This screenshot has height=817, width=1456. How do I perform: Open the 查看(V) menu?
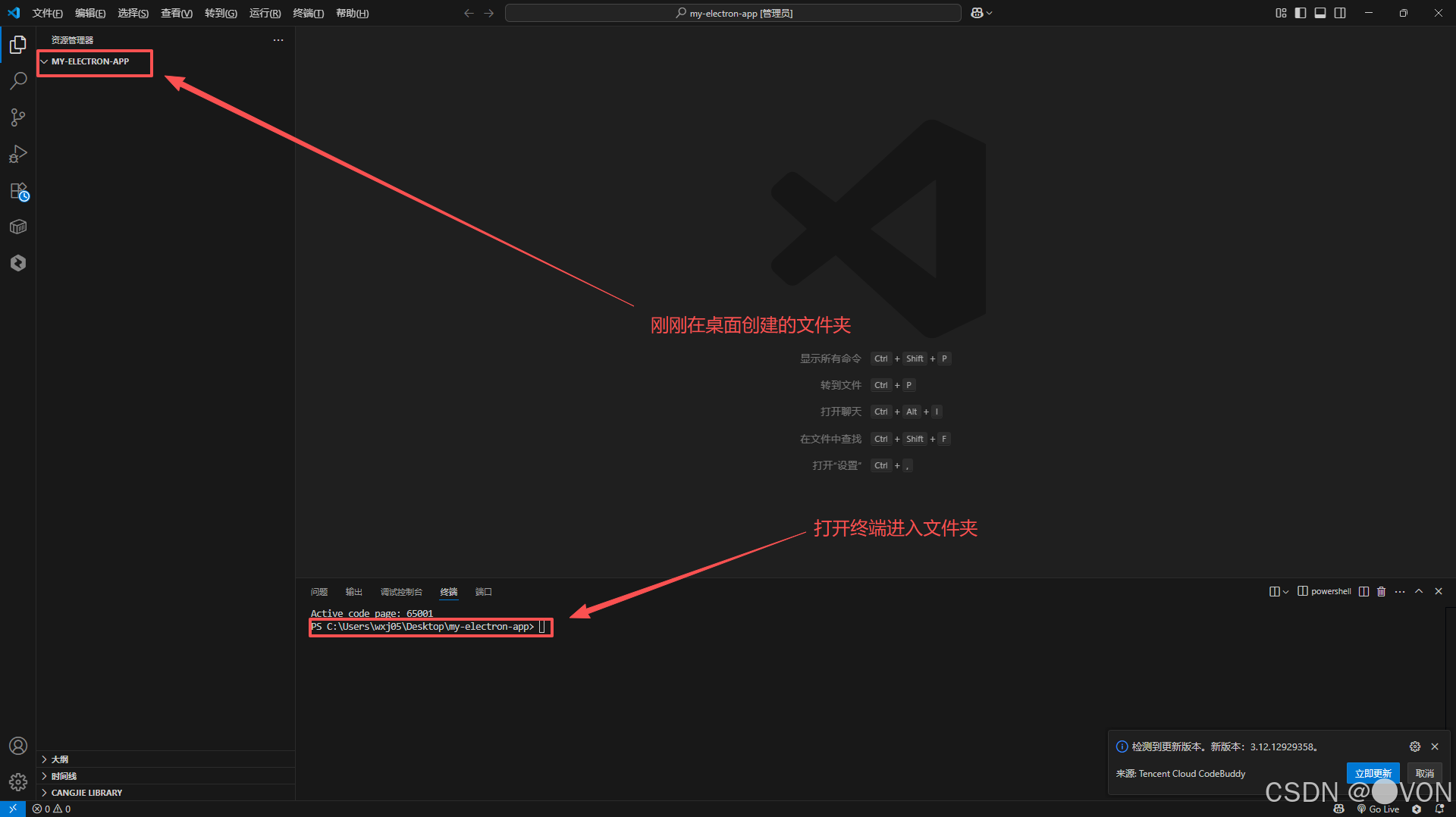pyautogui.click(x=177, y=13)
